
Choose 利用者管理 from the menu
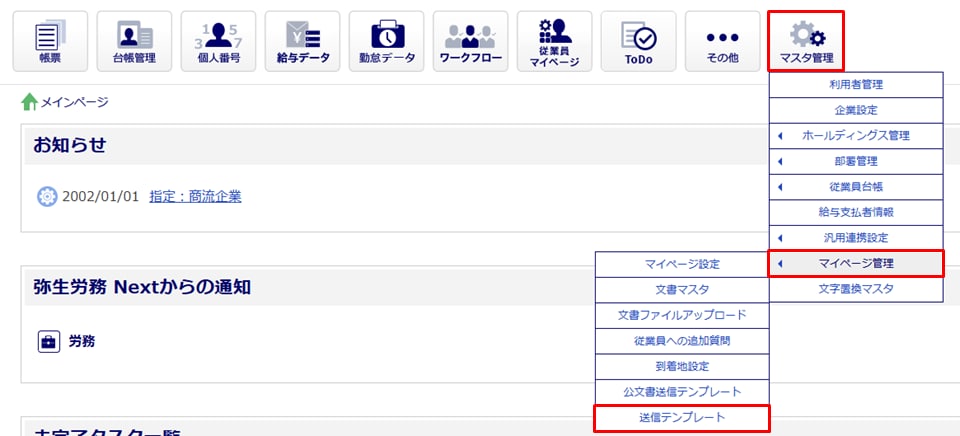(856, 84)
